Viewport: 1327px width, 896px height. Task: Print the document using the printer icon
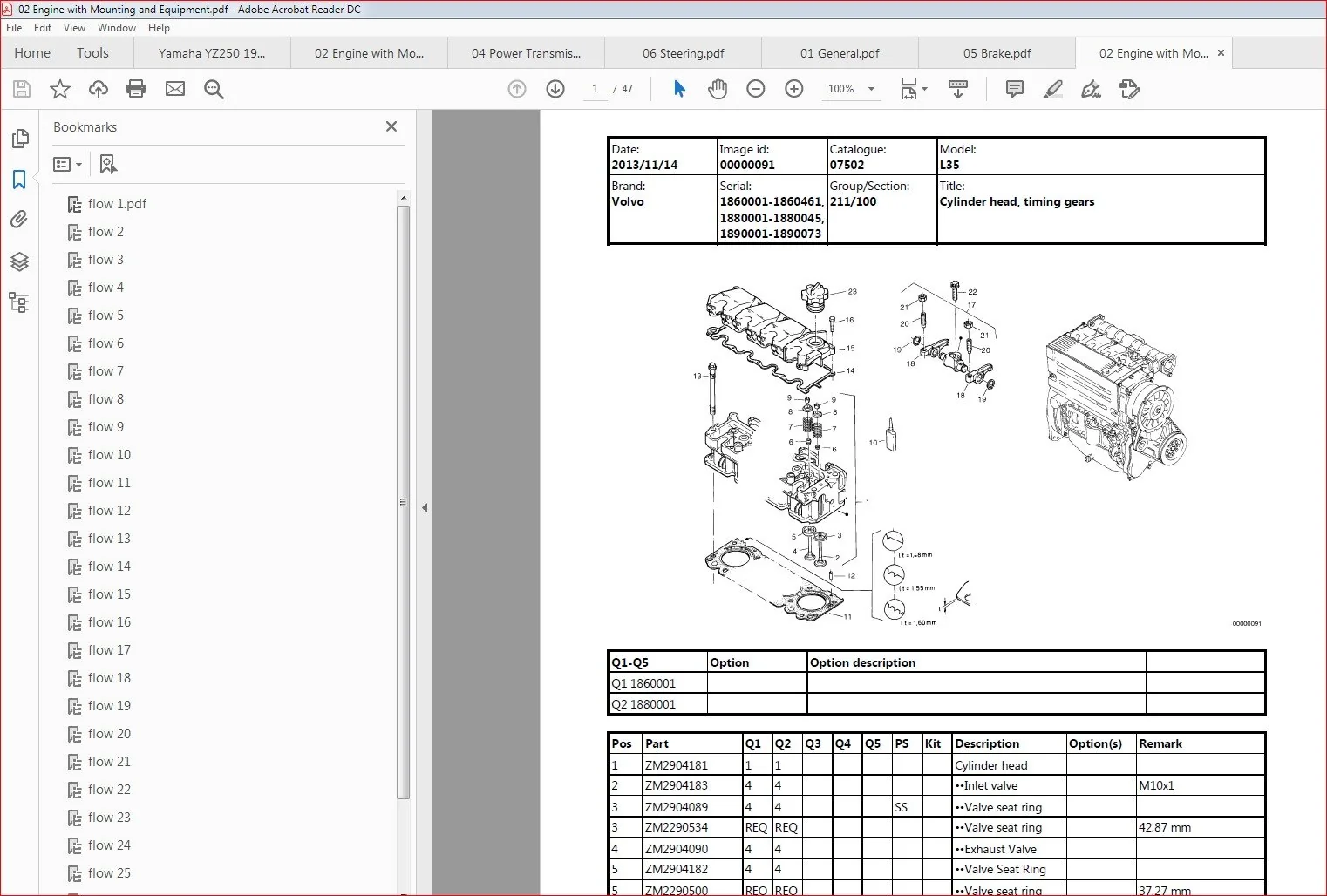(x=136, y=89)
